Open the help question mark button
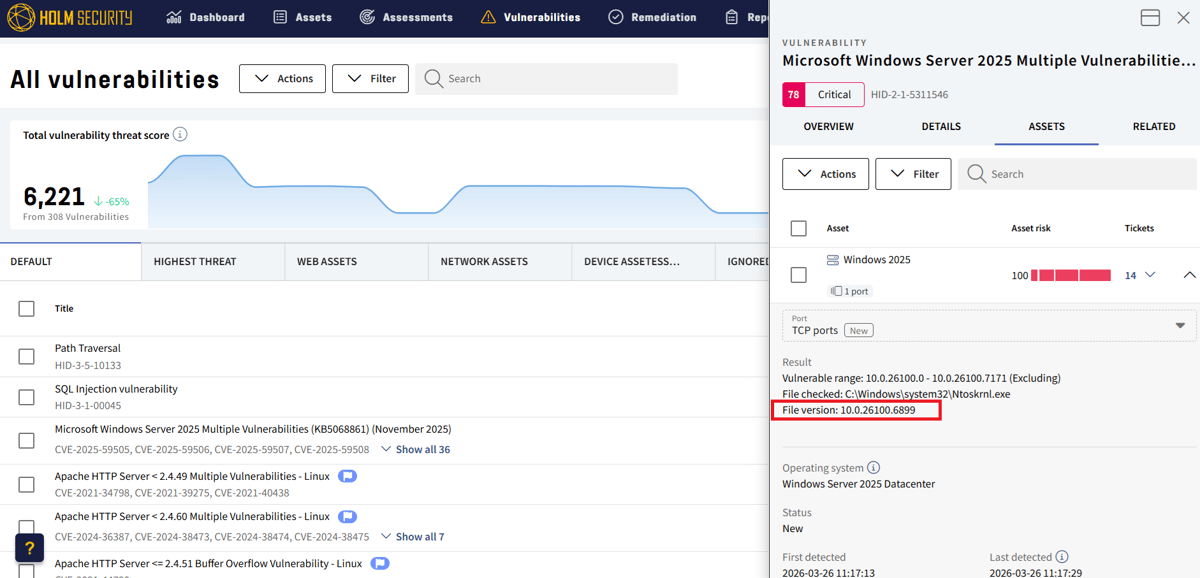 coord(29,548)
